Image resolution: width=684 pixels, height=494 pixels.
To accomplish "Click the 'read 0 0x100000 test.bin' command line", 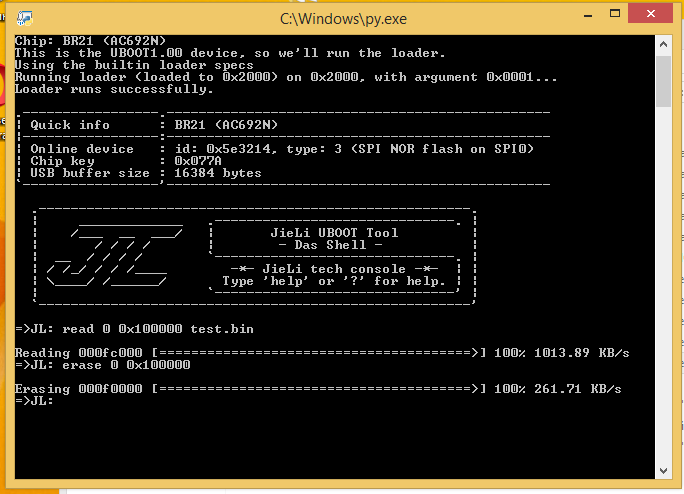I will point(158,329).
